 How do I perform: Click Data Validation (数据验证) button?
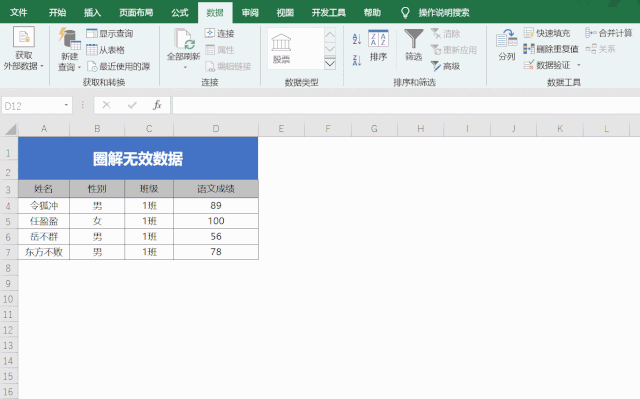click(547, 65)
